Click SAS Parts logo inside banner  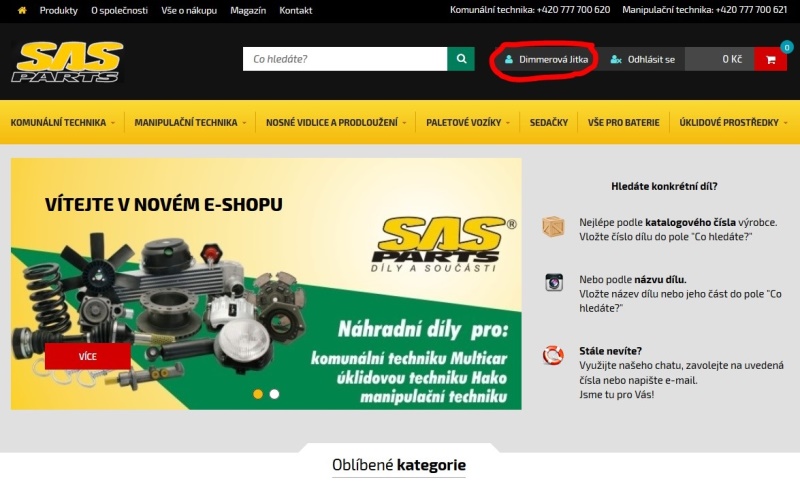pos(444,244)
